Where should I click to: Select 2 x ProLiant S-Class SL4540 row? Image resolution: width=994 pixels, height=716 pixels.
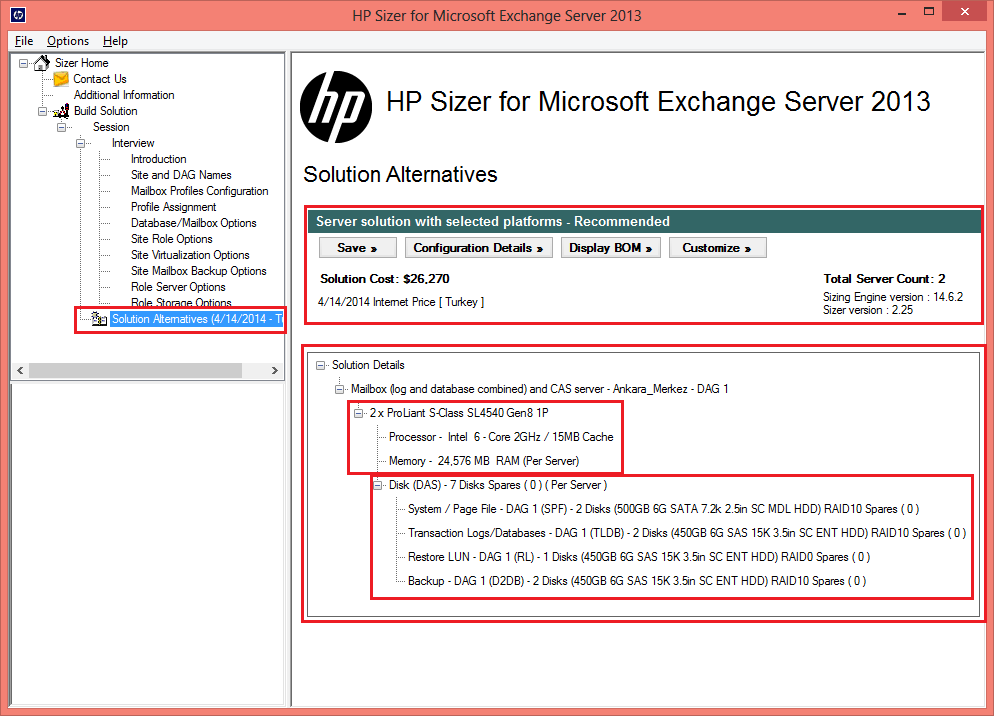(459, 413)
